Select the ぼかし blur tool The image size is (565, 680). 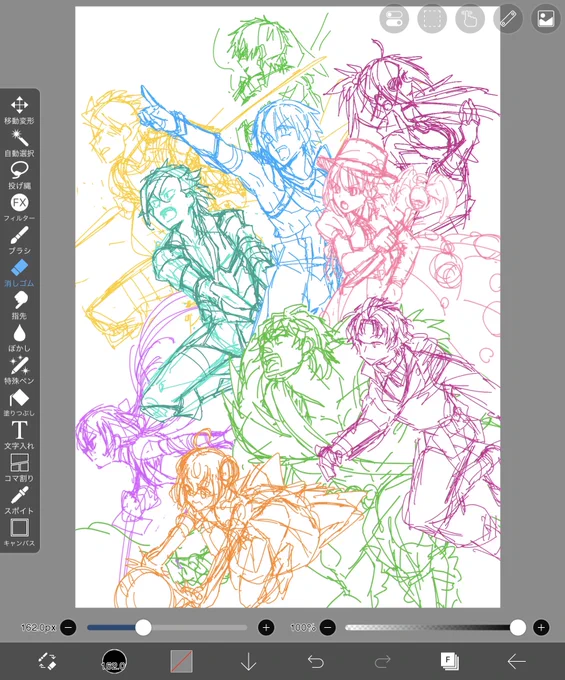tap(20, 338)
